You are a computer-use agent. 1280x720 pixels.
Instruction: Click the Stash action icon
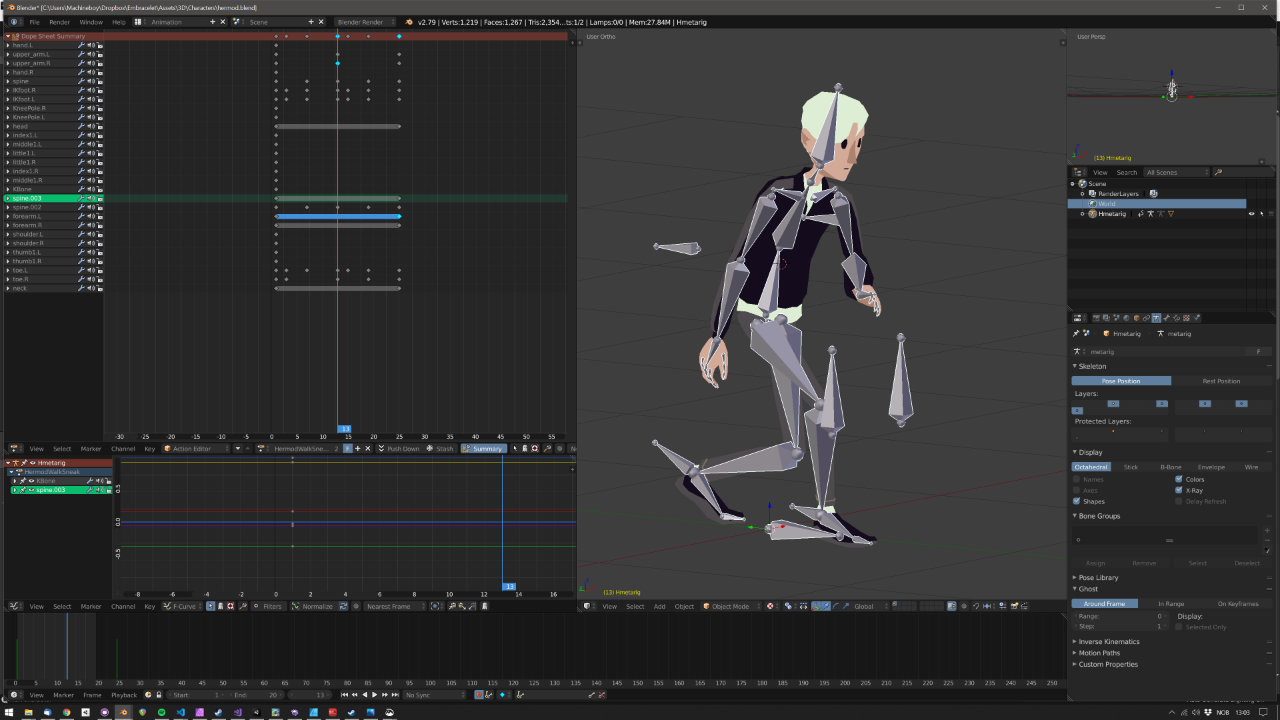click(431, 449)
